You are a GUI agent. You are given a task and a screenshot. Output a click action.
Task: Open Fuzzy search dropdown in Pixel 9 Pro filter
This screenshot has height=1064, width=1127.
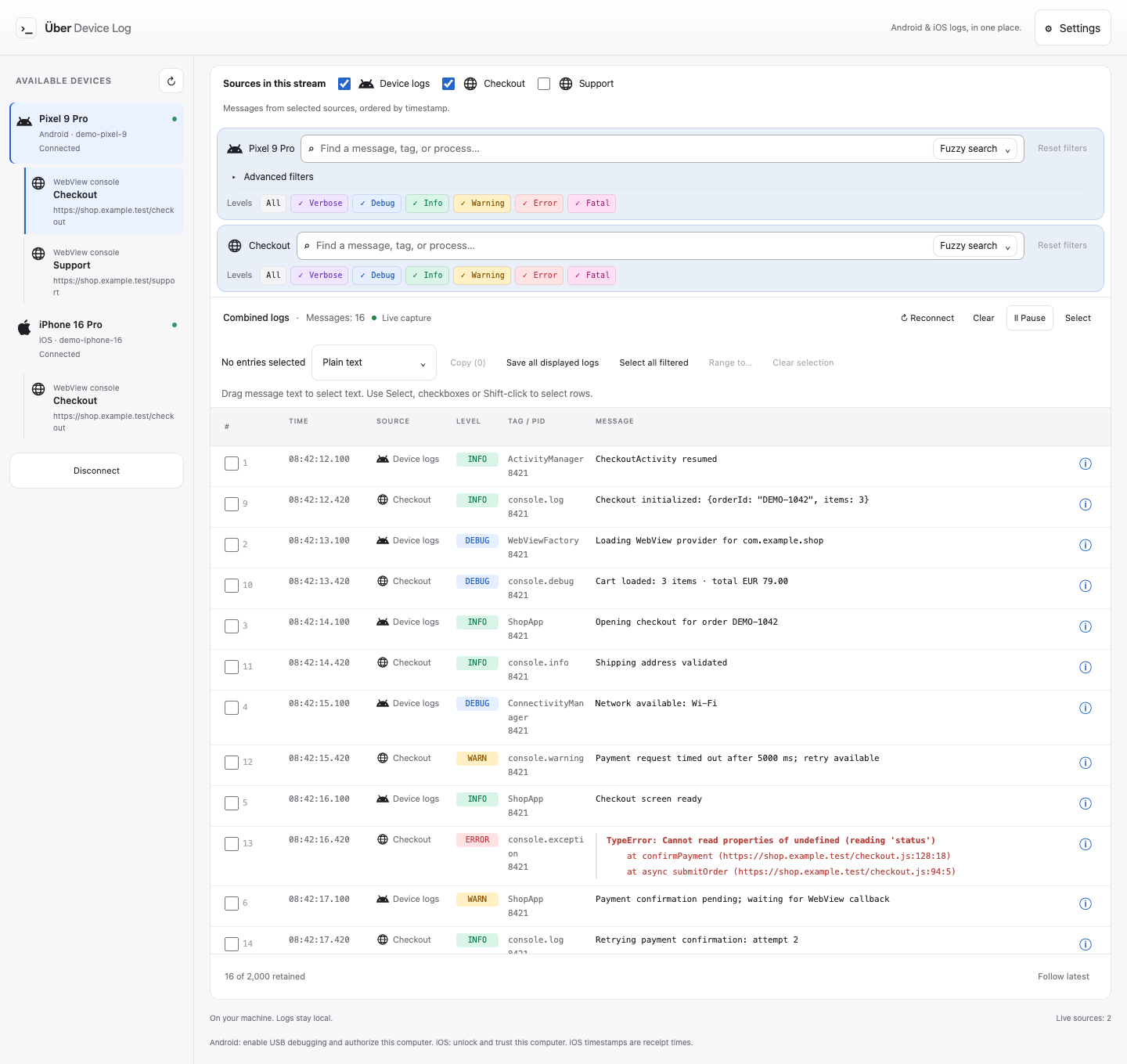(x=975, y=149)
